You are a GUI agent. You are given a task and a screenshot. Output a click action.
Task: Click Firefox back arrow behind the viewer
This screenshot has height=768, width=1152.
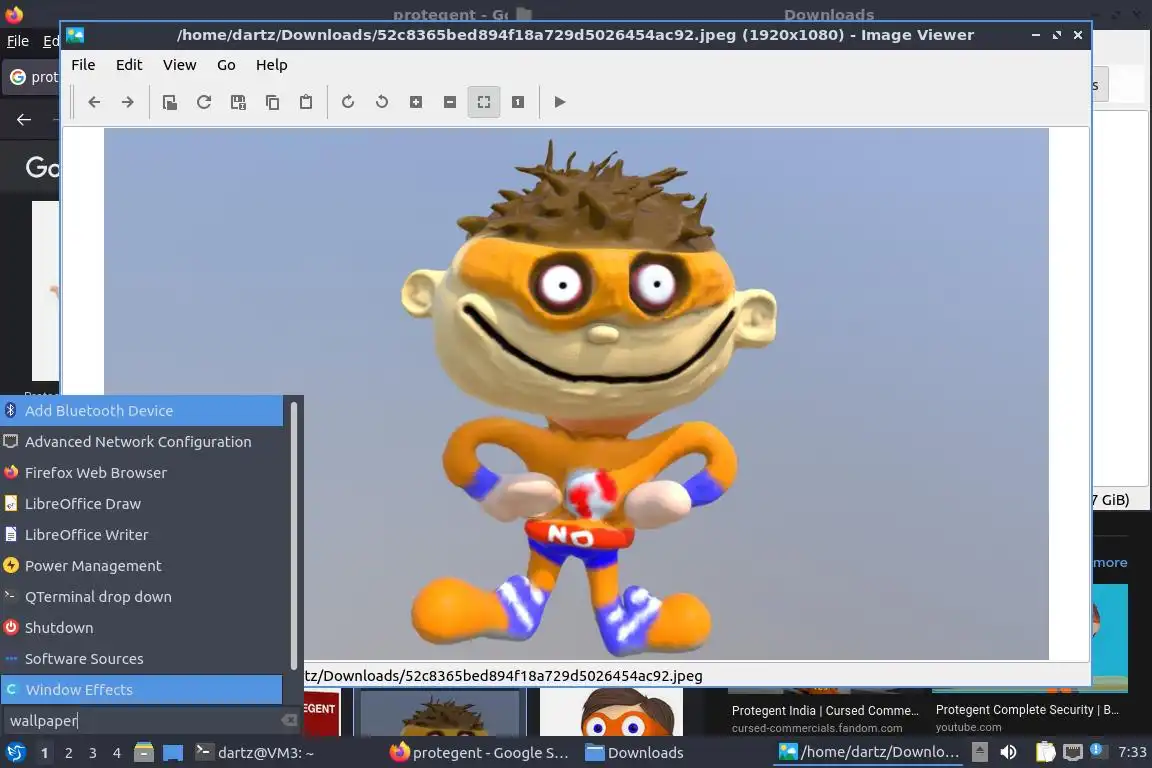click(x=24, y=119)
